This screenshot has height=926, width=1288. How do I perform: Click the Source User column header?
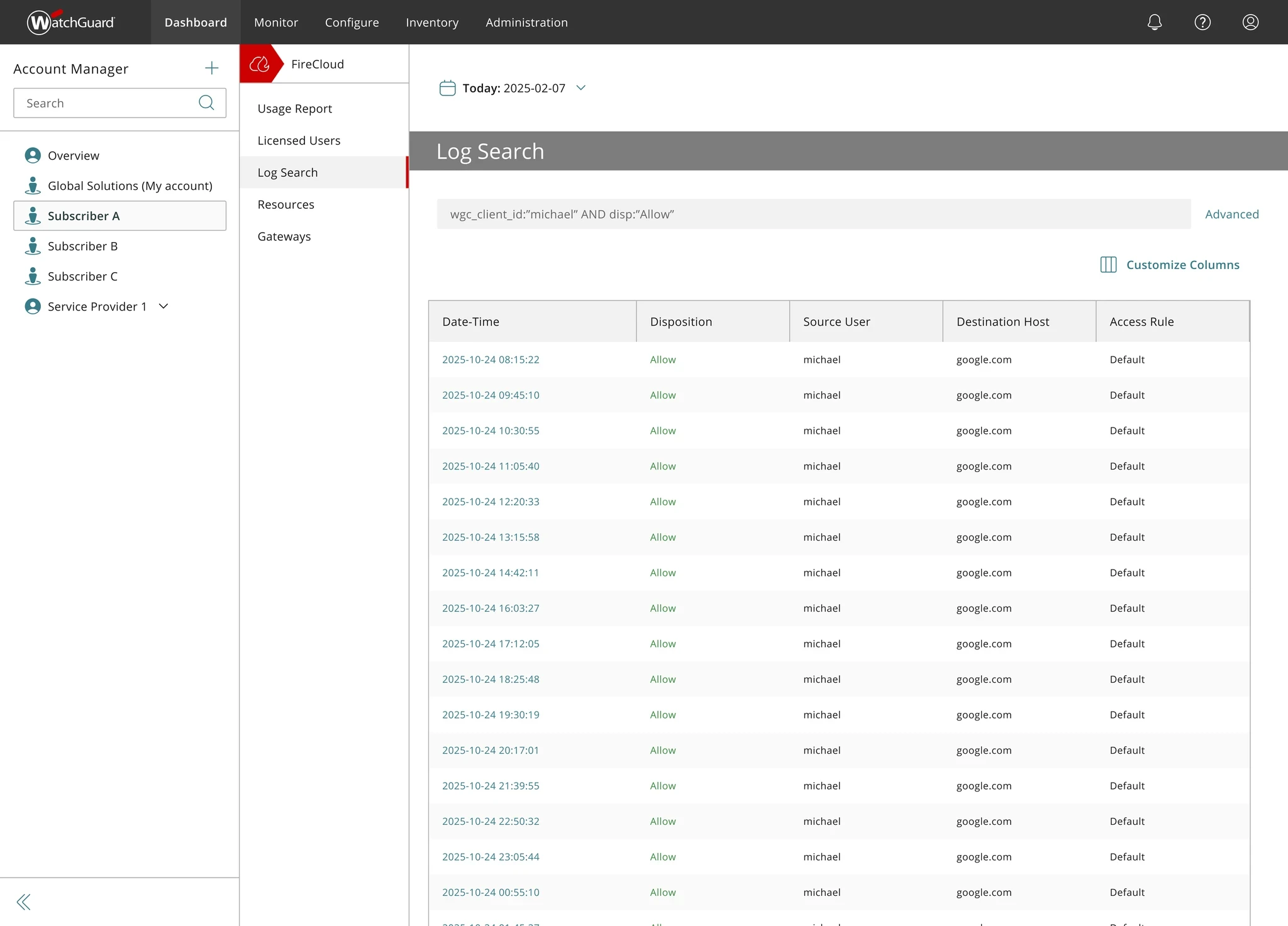867,321
